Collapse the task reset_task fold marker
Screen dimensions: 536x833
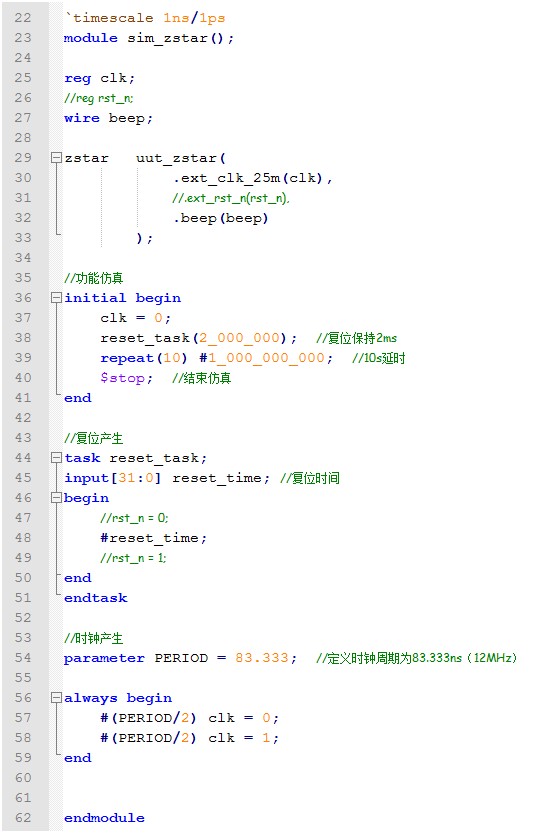[56, 458]
